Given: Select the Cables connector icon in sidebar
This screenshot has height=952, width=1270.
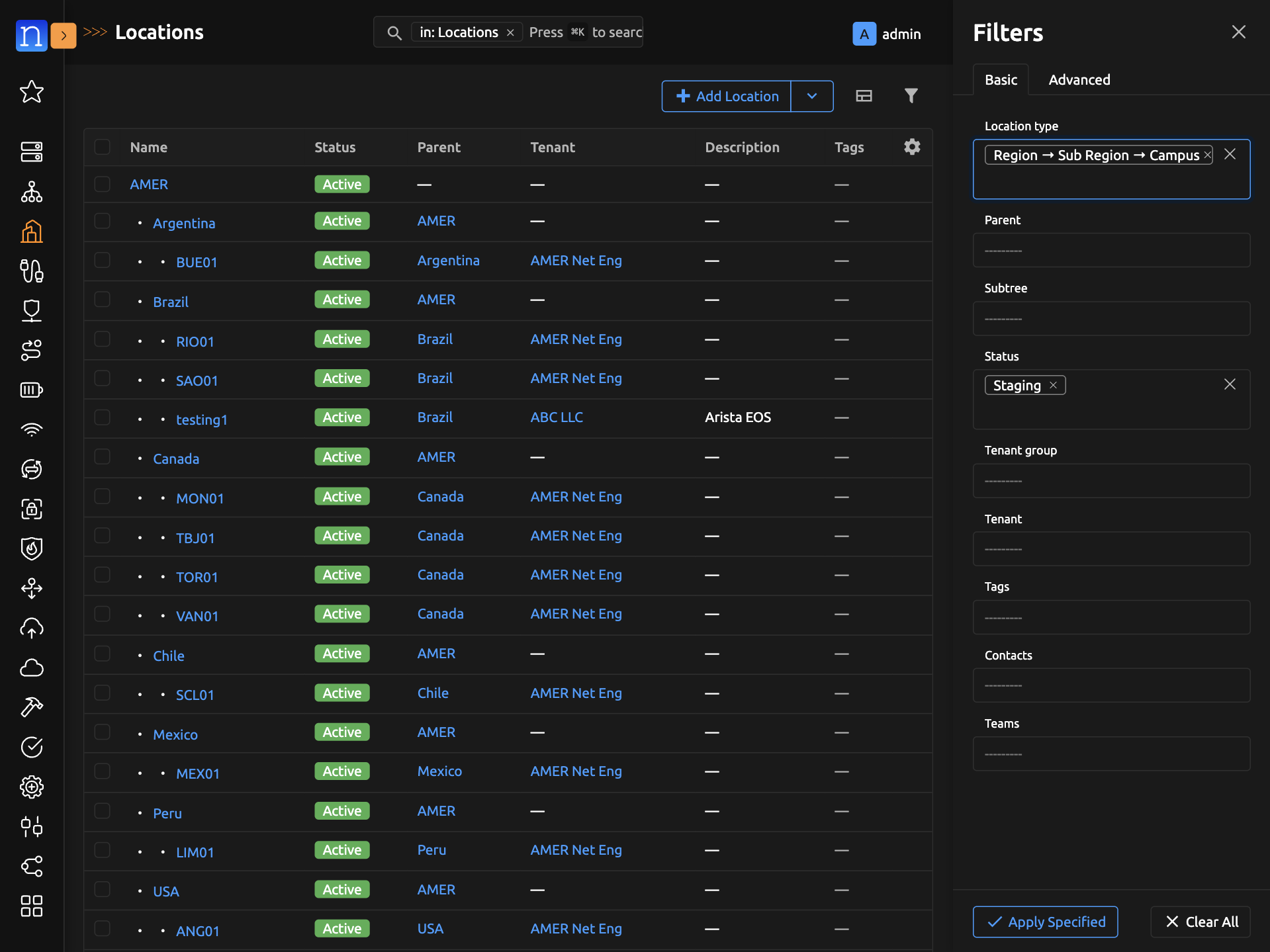Looking at the screenshot, I should coord(31,271).
